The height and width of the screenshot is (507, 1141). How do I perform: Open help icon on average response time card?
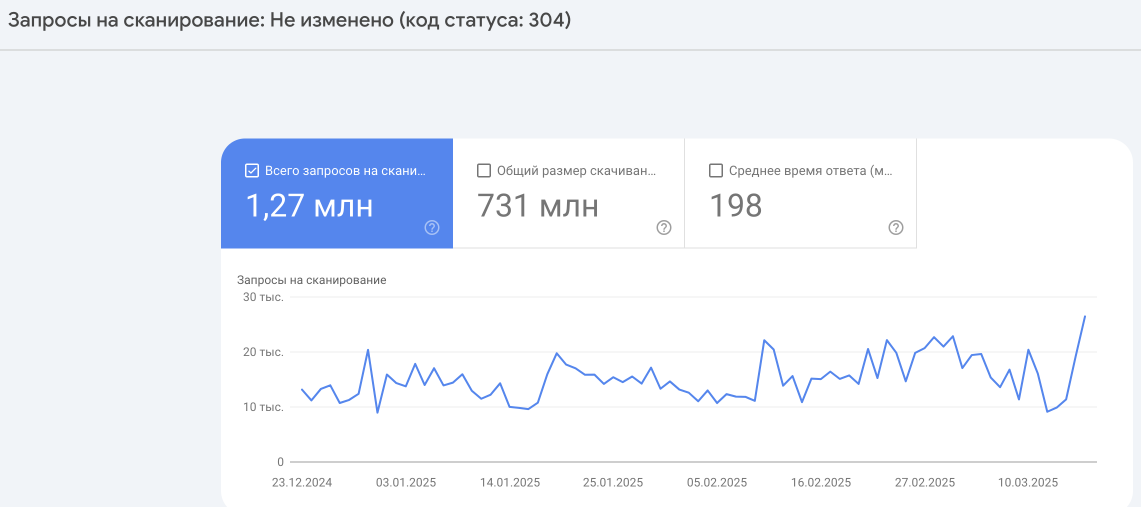coord(896,228)
